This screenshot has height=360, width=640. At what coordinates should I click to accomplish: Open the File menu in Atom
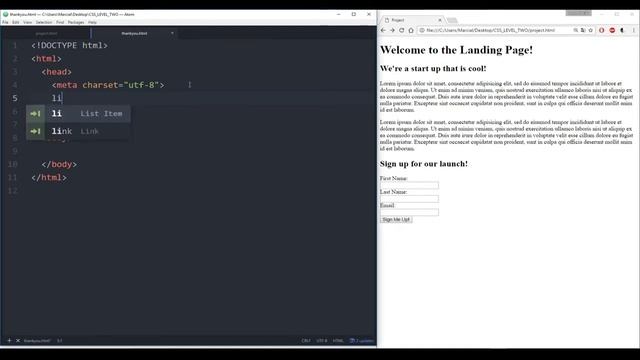pos(5,22)
